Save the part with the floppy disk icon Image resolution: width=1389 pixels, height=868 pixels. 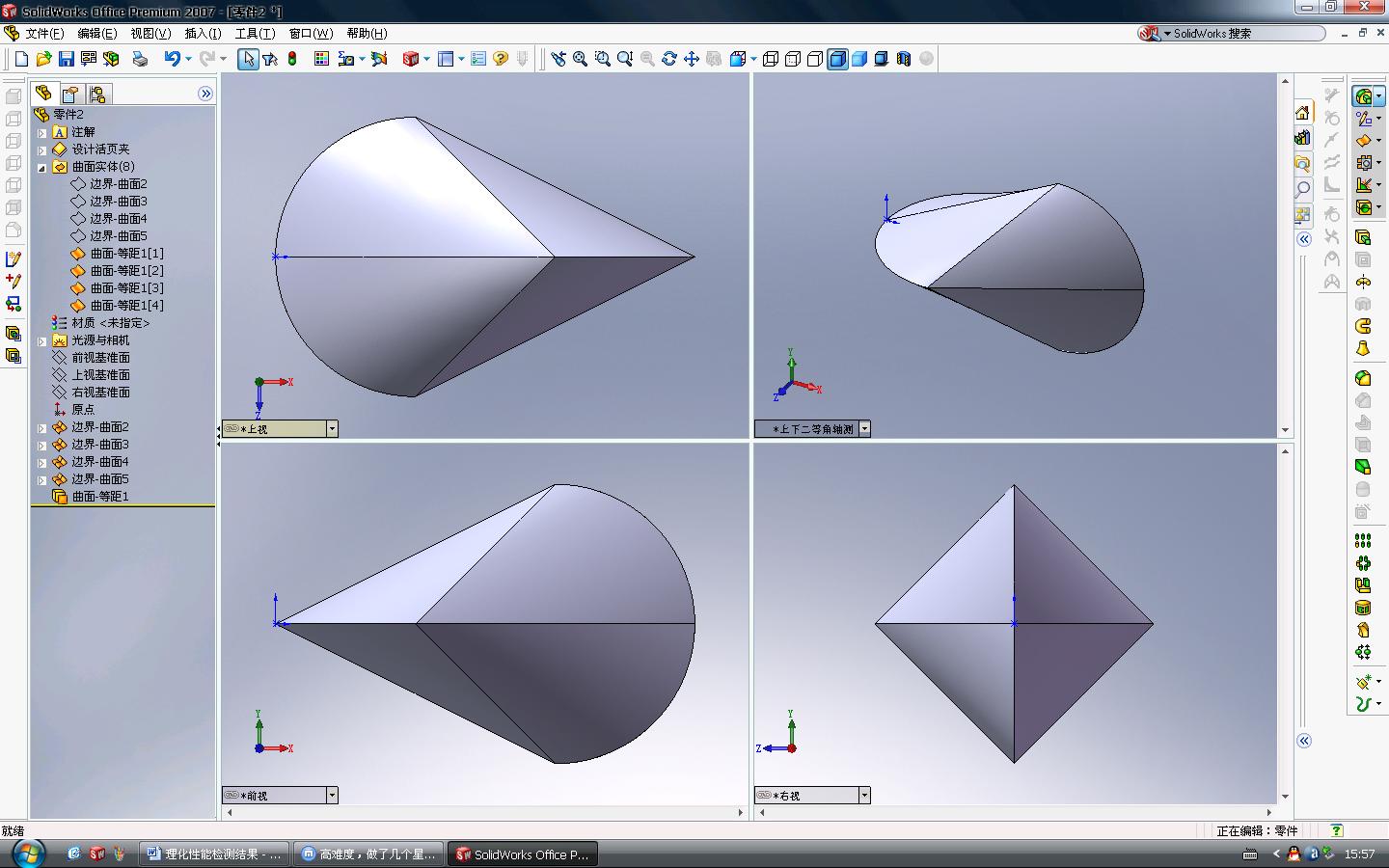click(x=66, y=59)
